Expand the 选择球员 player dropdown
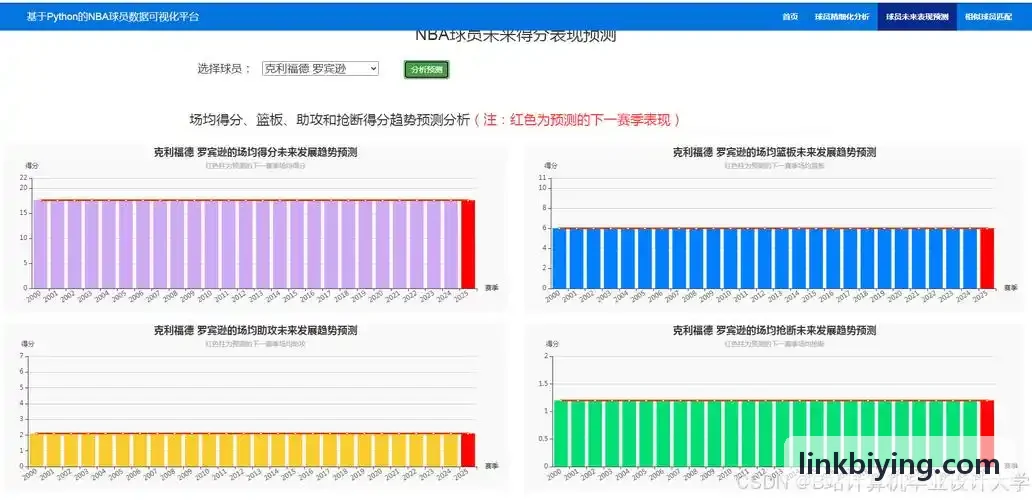 pos(321,68)
